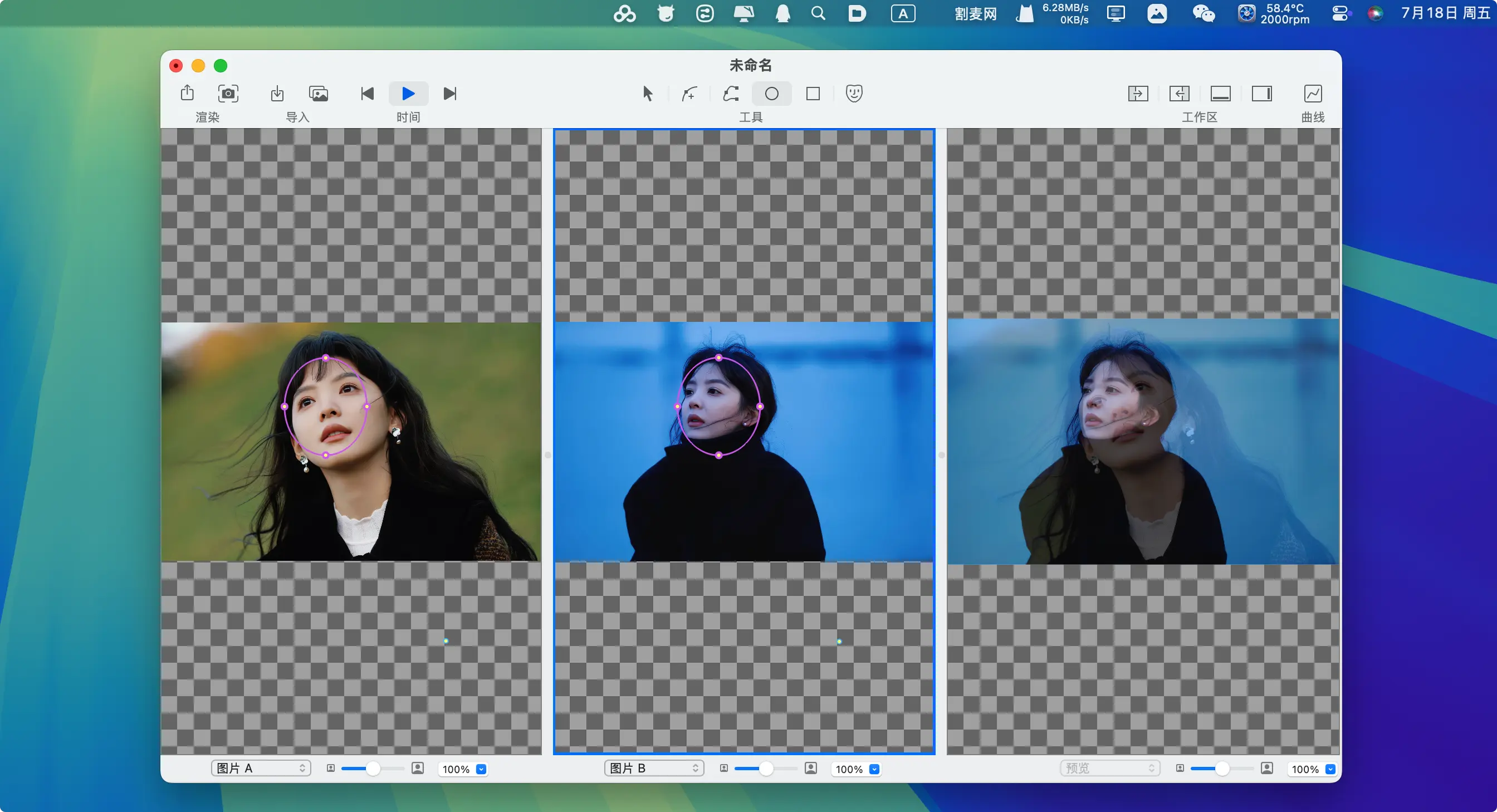The image size is (1497, 812).
Task: Click large zoom-in icon under Picture B
Action: 811,769
